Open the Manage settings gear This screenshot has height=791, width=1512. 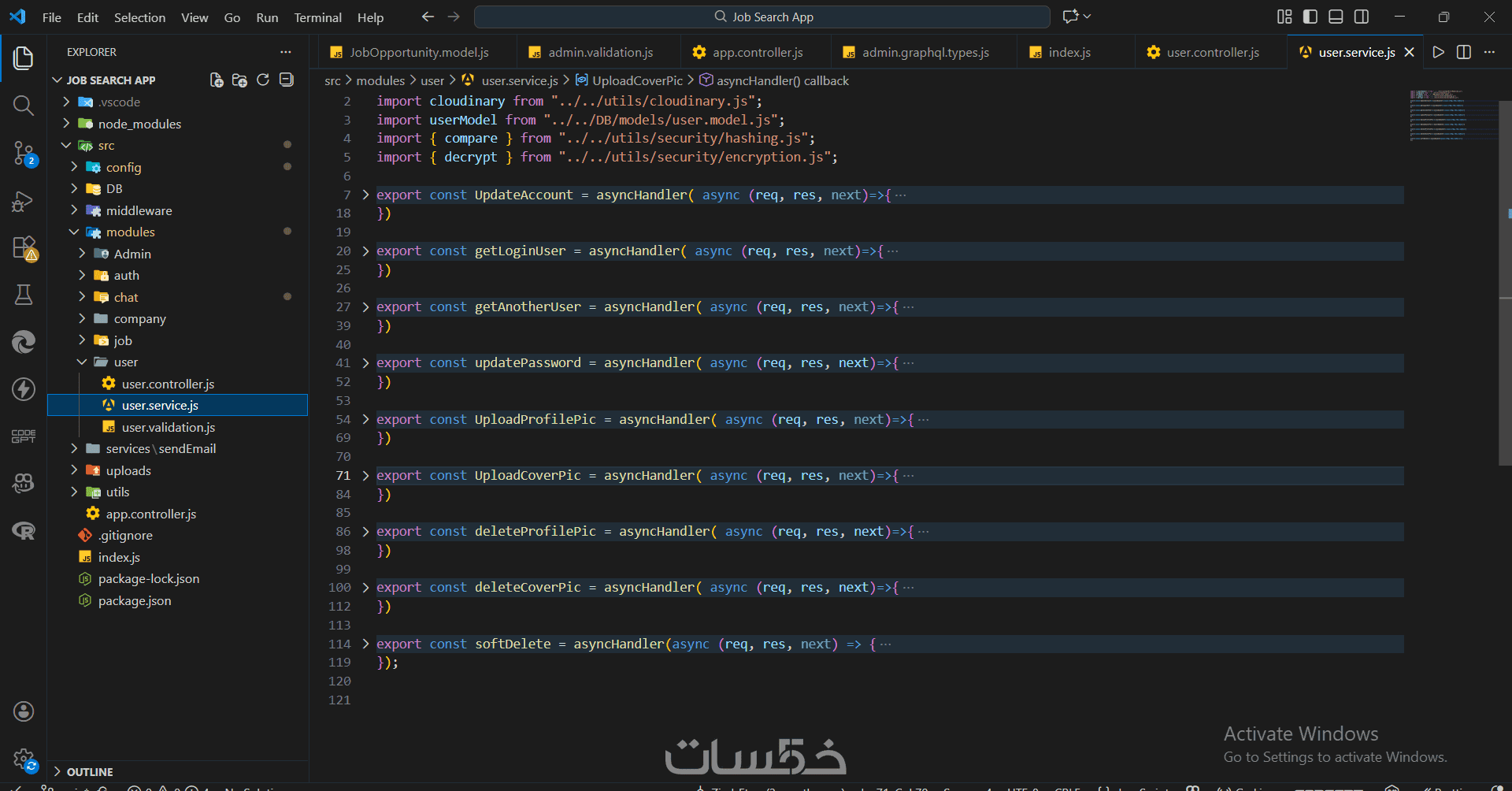point(24,759)
